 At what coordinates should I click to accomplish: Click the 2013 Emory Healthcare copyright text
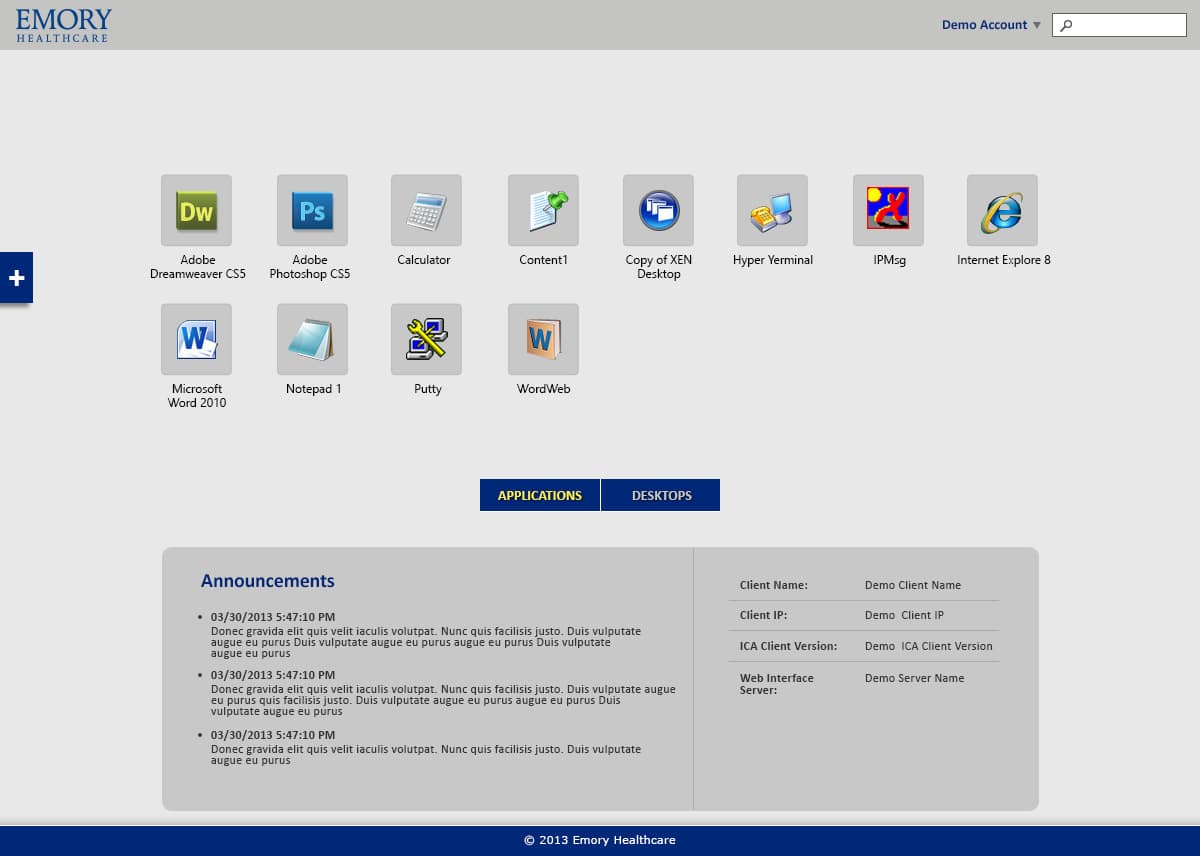pyautogui.click(x=600, y=840)
